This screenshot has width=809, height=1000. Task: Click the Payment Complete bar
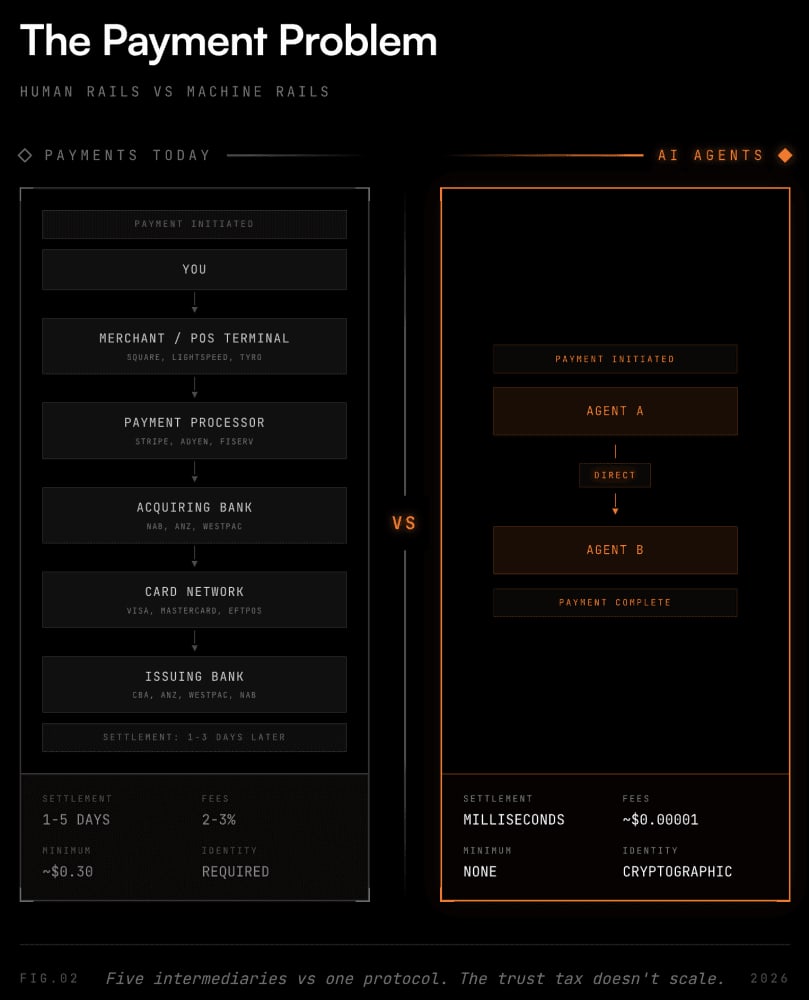point(615,603)
